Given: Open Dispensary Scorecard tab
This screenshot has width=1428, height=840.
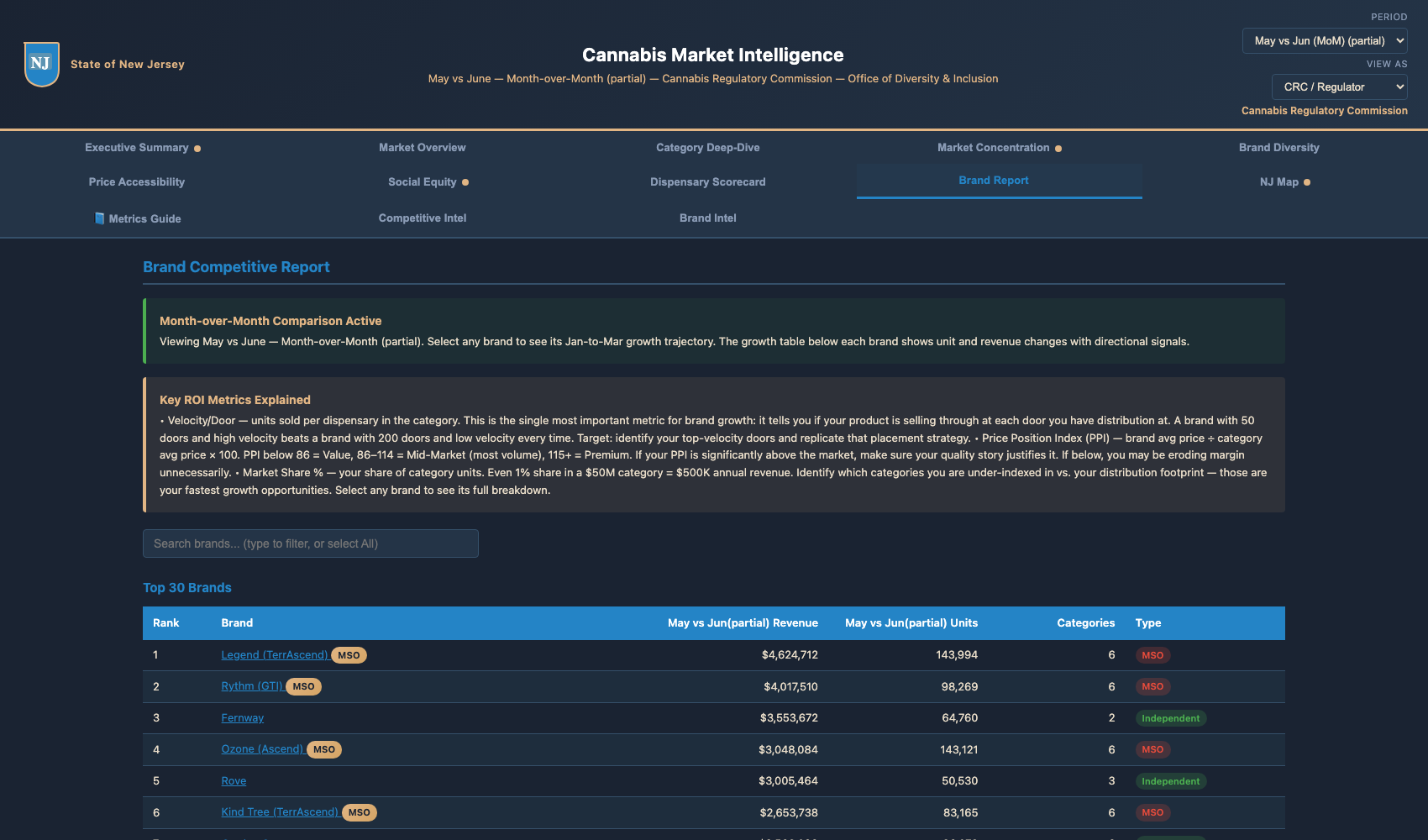Looking at the screenshot, I should point(707,182).
